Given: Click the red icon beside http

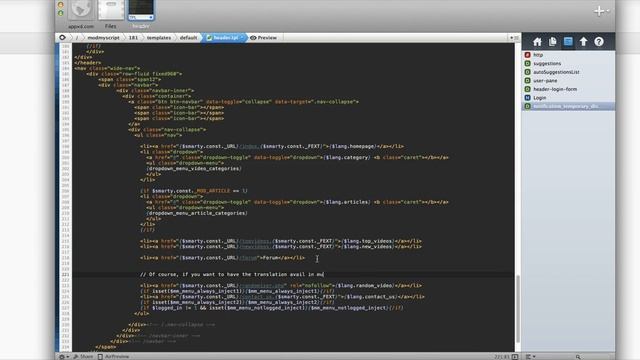Looking at the screenshot, I should tap(527, 55).
